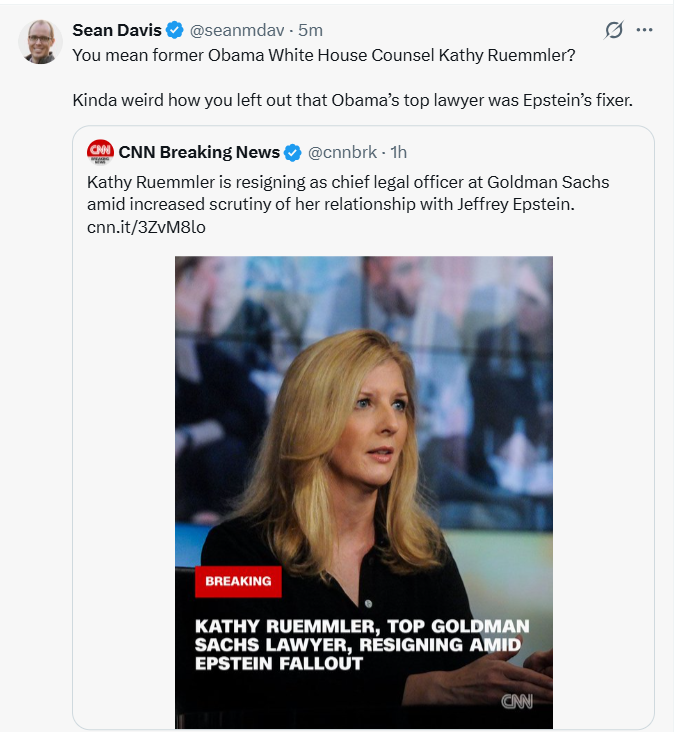Open the Kathy Ruemmler photo in the quoted tweet
This screenshot has width=684, height=732.
click(x=364, y=420)
